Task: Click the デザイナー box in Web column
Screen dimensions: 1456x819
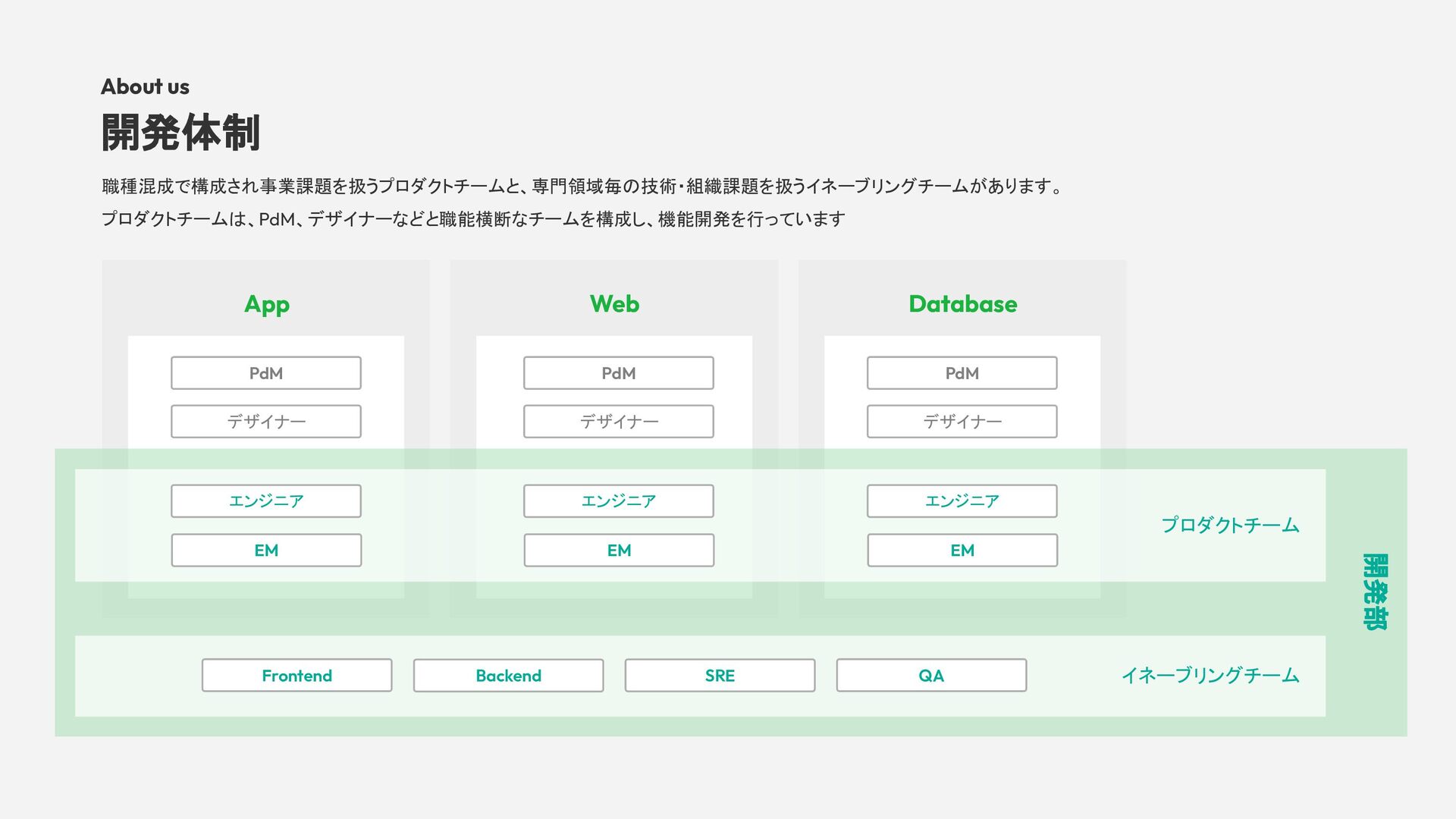Action: [x=618, y=422]
